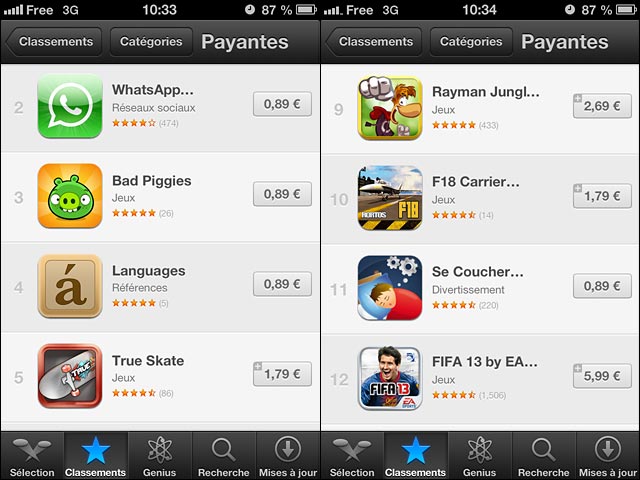The width and height of the screenshot is (640, 480).
Task: Buy WhatsApp with the 0,89 € button
Action: pyautogui.click(x=282, y=104)
